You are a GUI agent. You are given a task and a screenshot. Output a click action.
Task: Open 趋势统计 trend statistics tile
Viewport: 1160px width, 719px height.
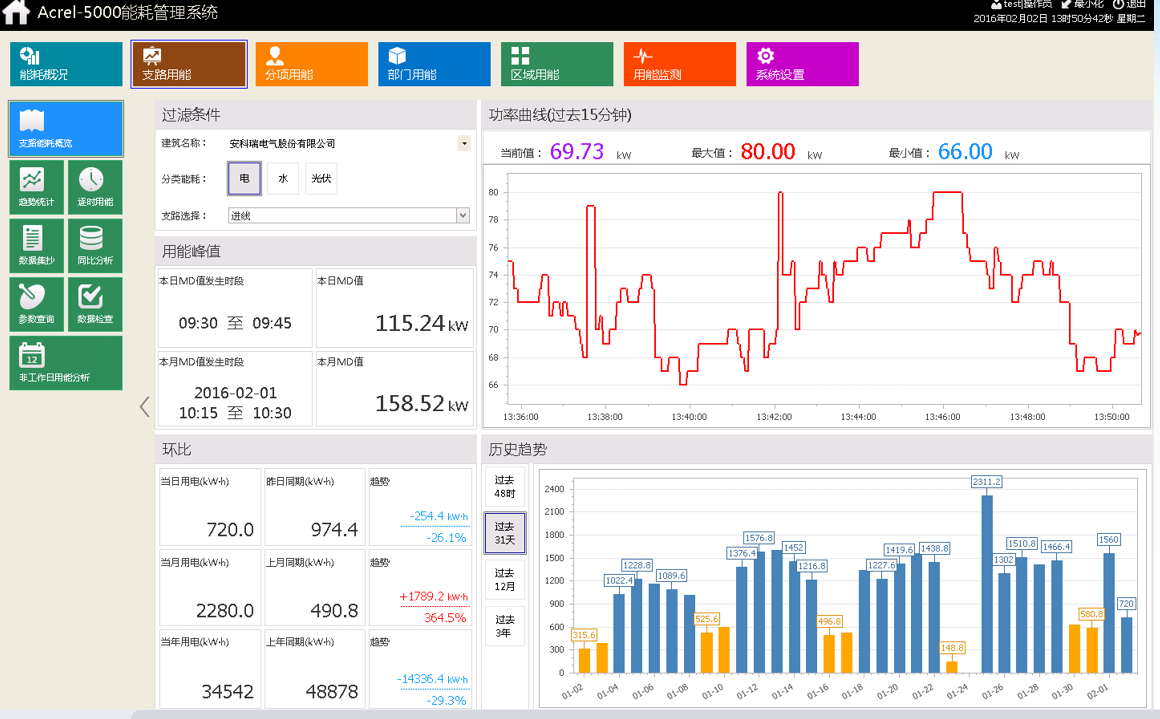(x=36, y=186)
